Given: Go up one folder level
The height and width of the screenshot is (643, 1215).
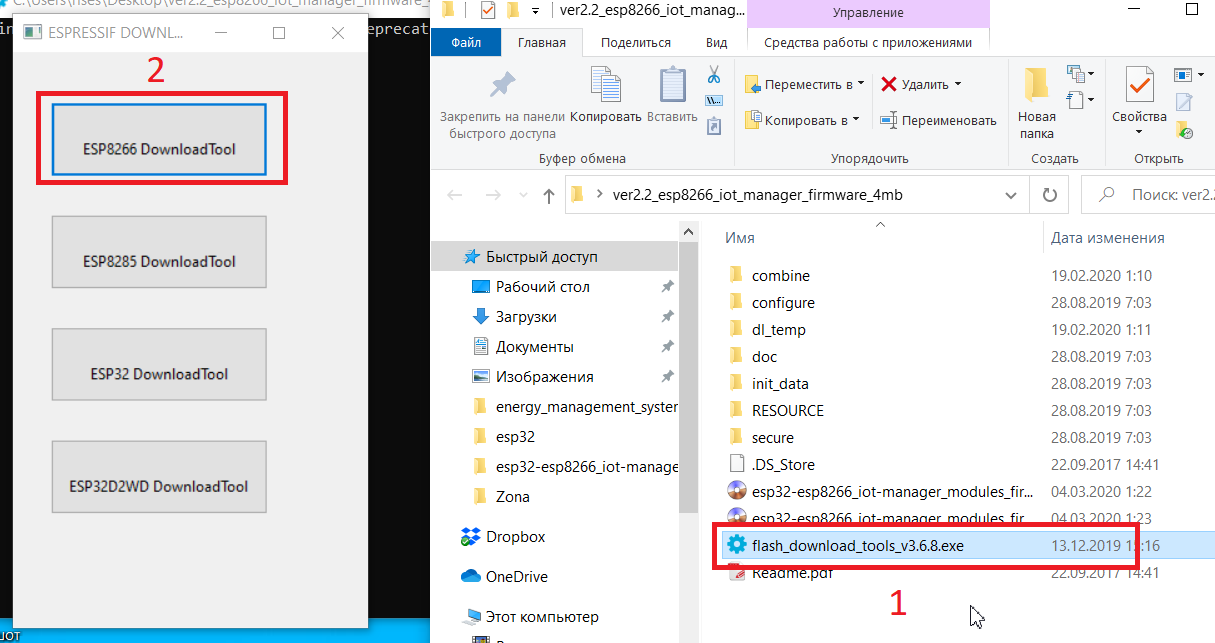Looking at the screenshot, I should point(548,196).
